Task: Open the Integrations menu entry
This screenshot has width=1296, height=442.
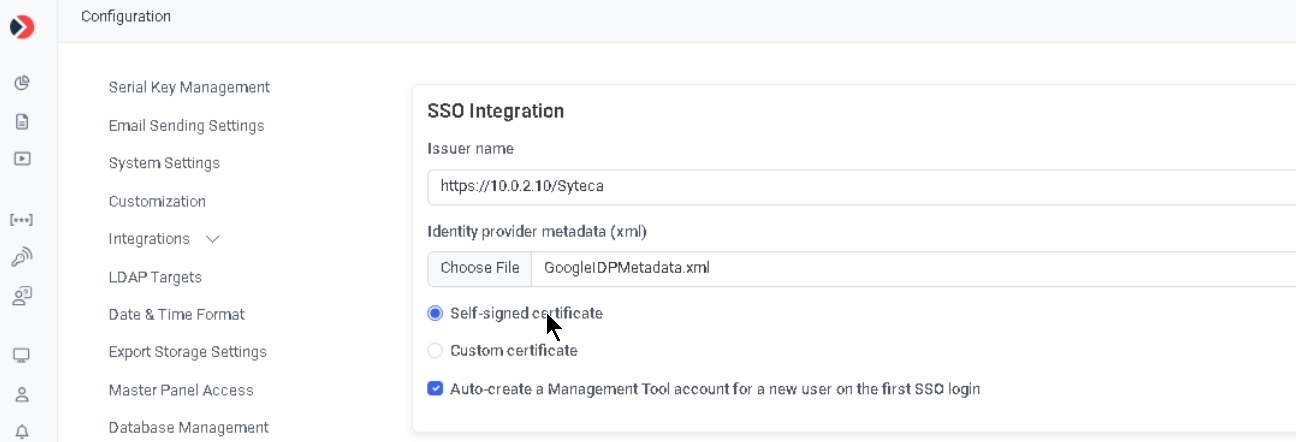Action: 149,239
